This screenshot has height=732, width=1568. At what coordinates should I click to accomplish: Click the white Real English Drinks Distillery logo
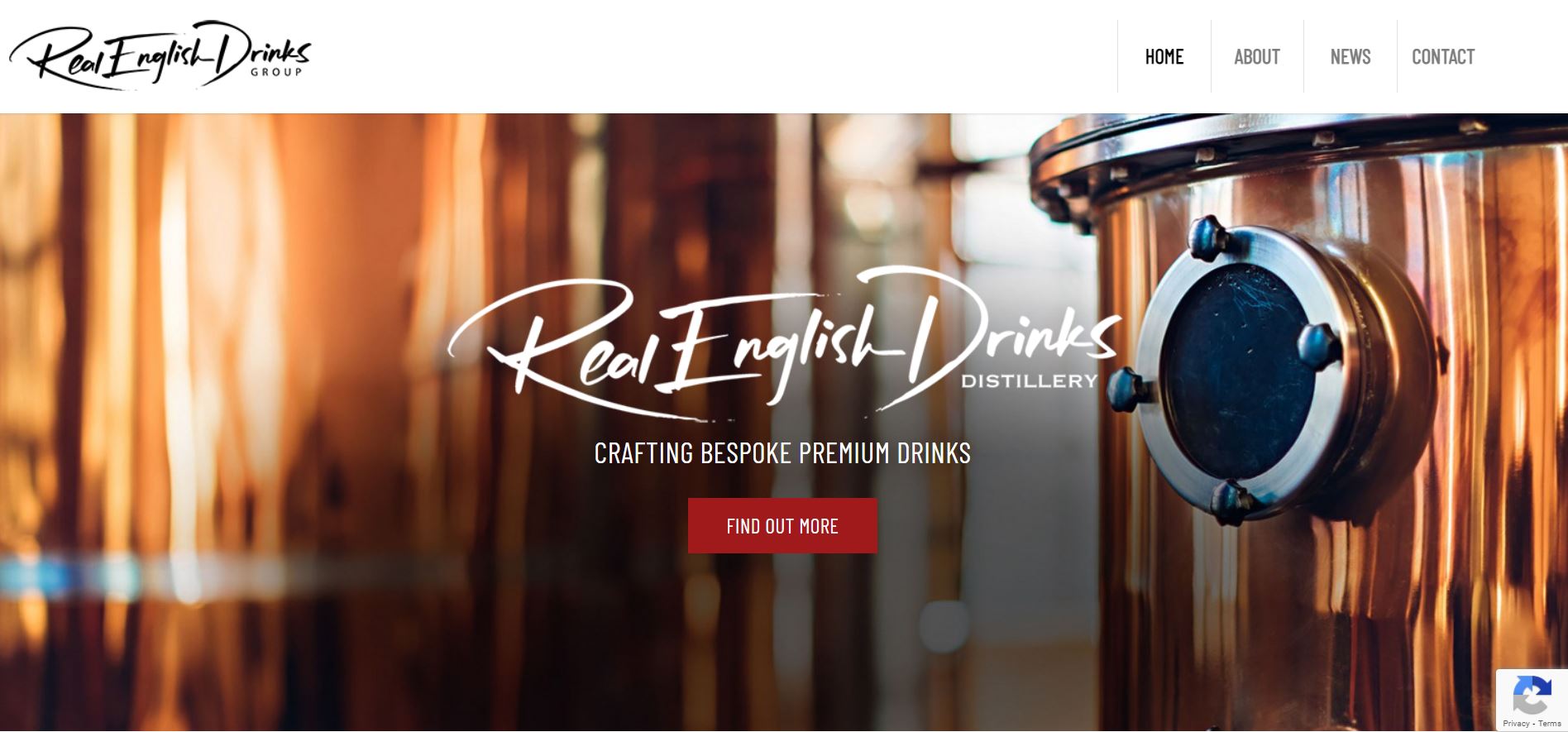click(784, 342)
